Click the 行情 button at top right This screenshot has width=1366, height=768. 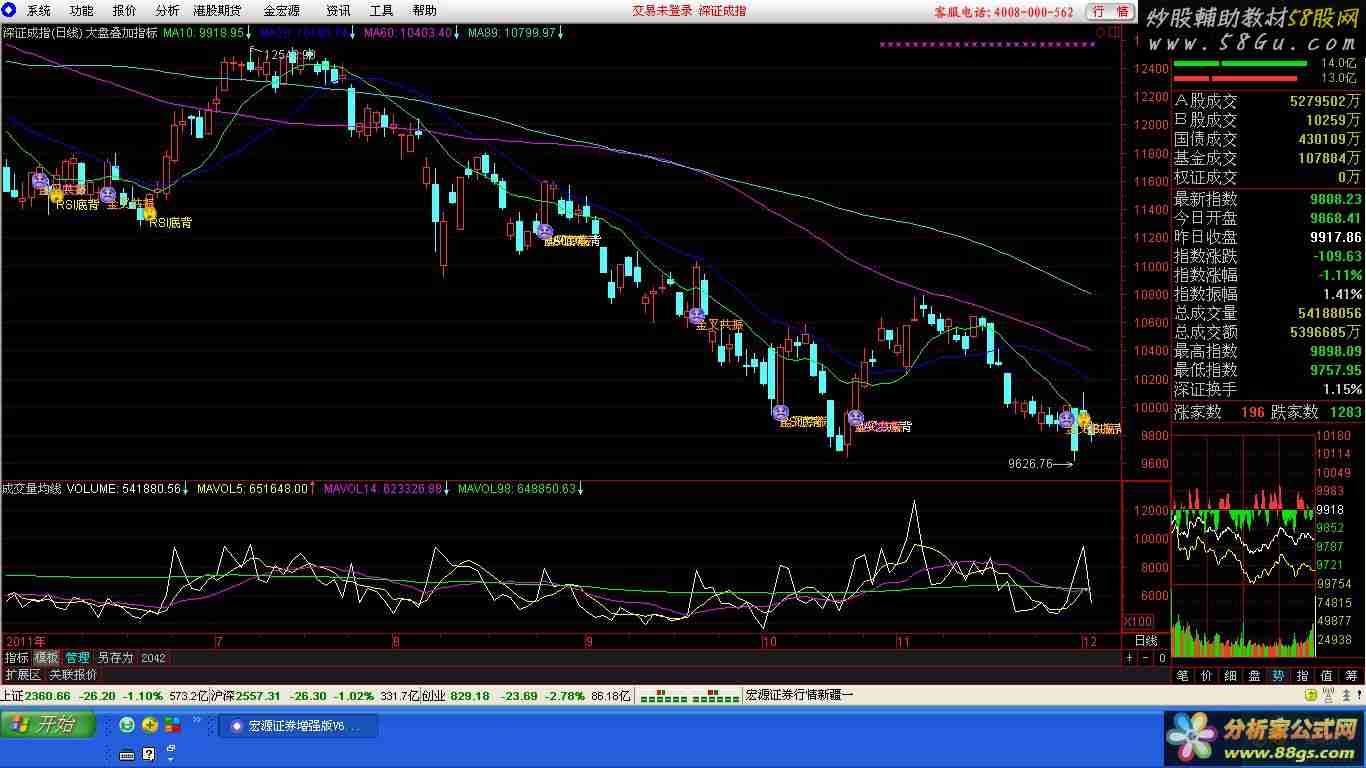coord(1110,11)
